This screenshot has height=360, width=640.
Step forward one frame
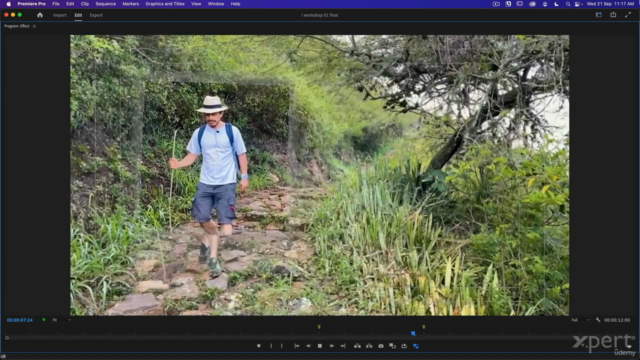pyautogui.click(x=331, y=346)
